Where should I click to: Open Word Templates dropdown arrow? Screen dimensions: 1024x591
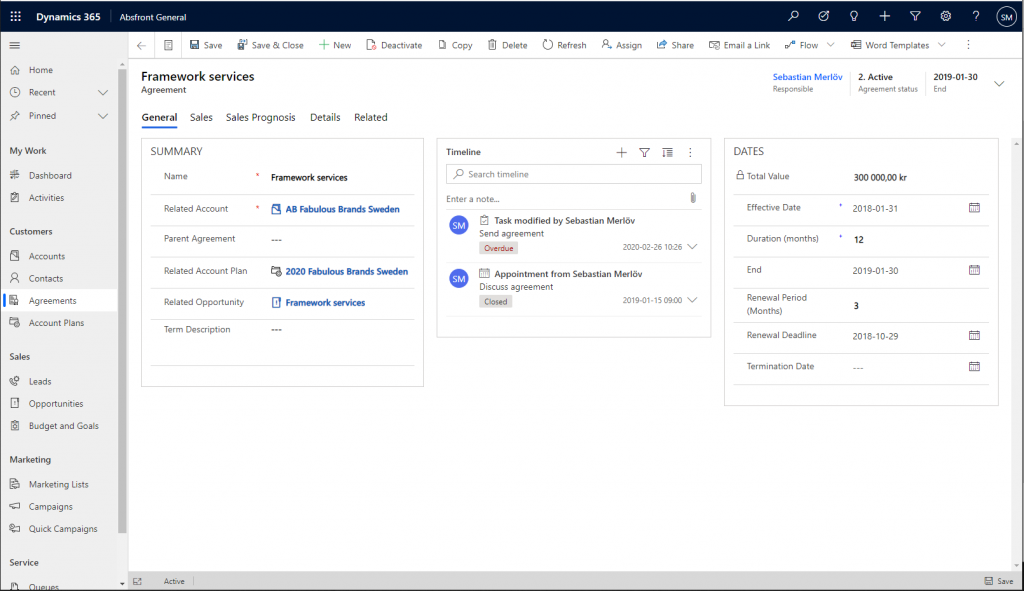tap(942, 45)
